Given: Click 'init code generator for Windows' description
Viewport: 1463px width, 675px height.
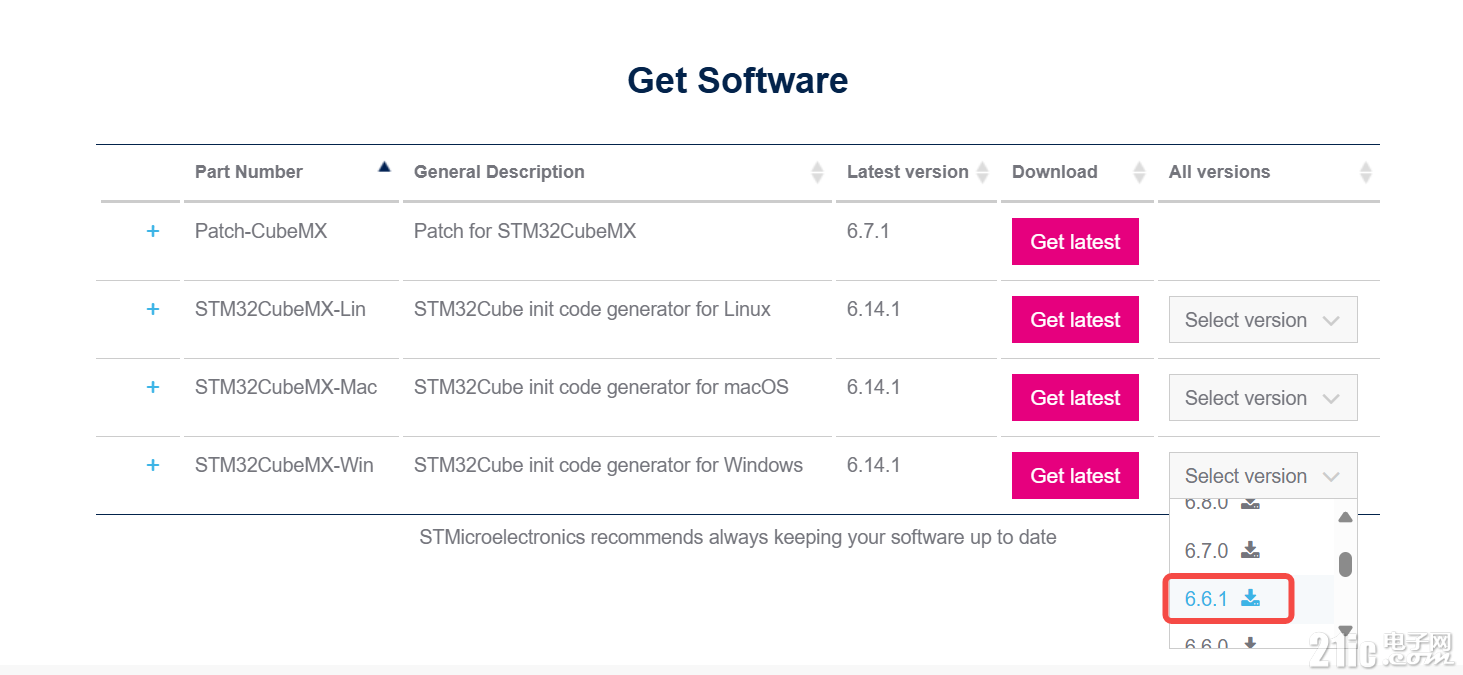Looking at the screenshot, I should (x=608, y=465).
